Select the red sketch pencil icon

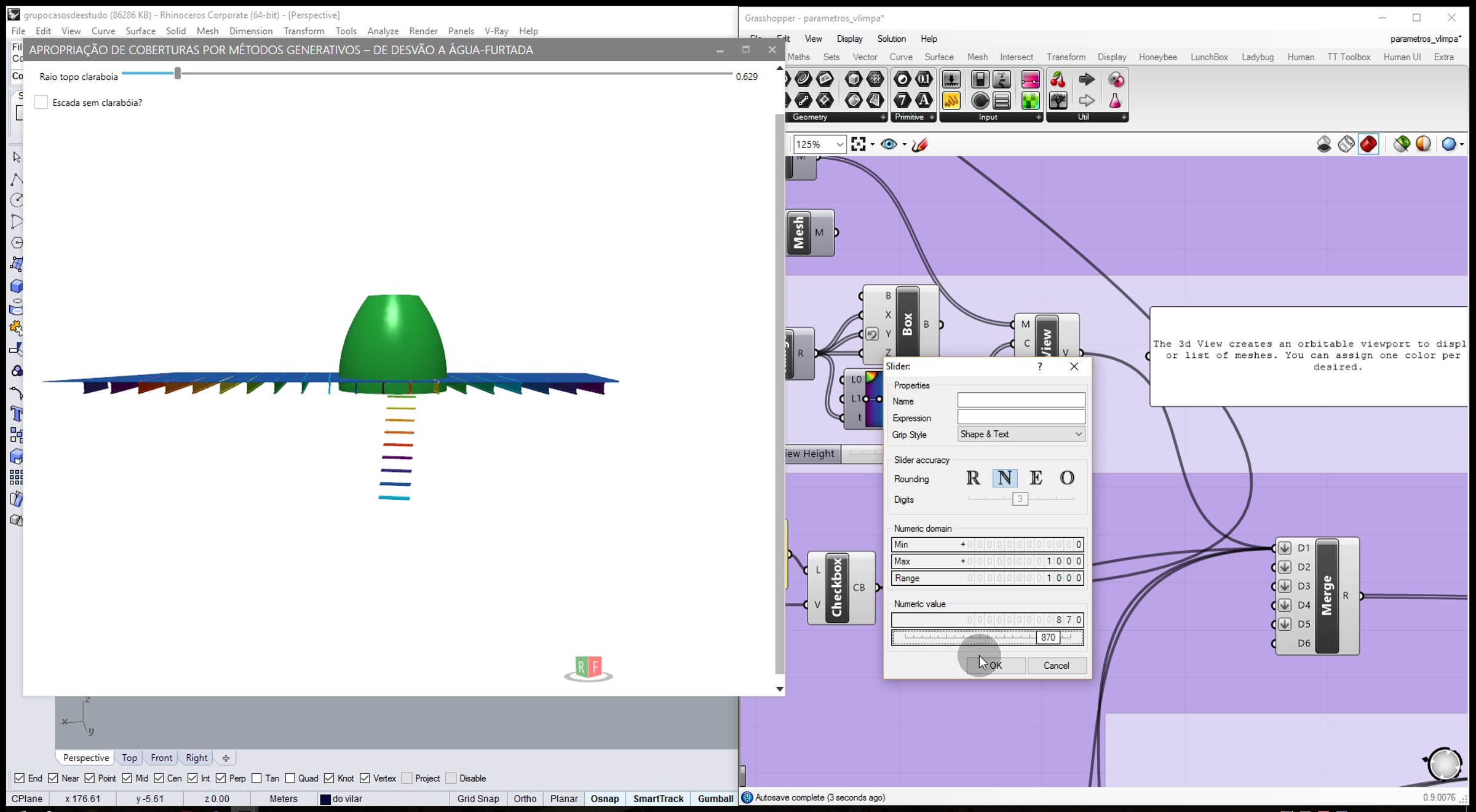click(920, 144)
